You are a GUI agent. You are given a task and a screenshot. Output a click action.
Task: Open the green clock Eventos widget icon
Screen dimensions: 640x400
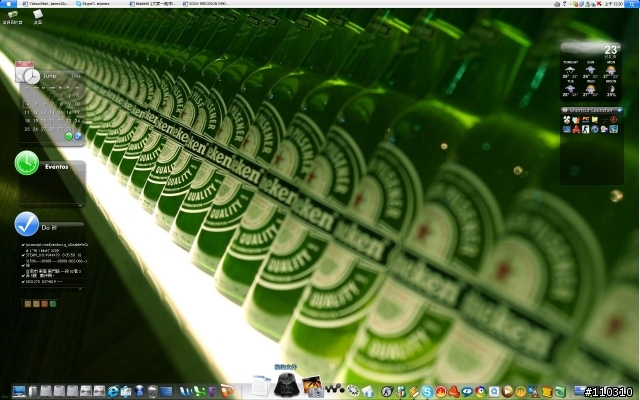(27, 163)
